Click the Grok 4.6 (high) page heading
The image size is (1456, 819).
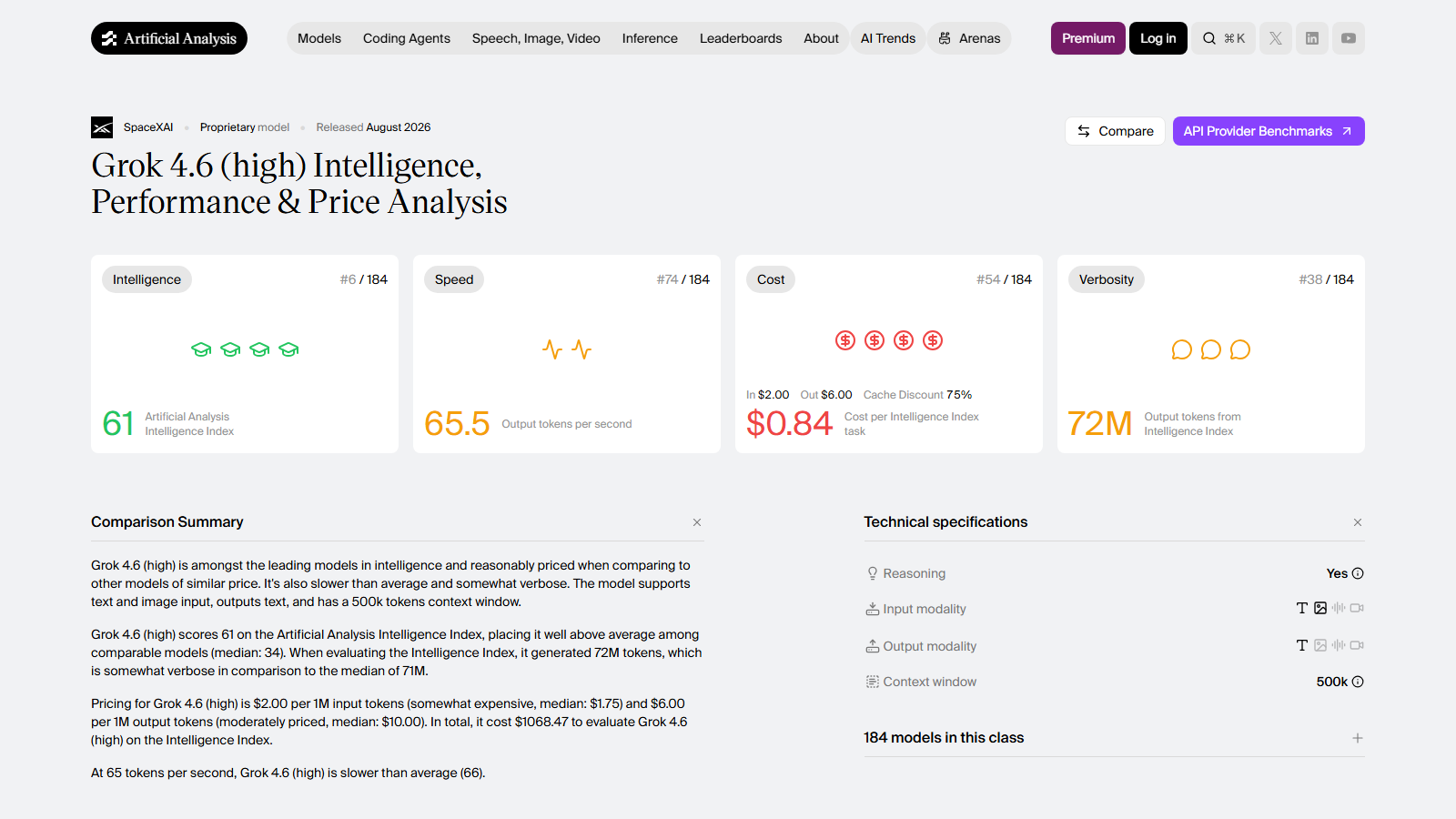point(299,184)
